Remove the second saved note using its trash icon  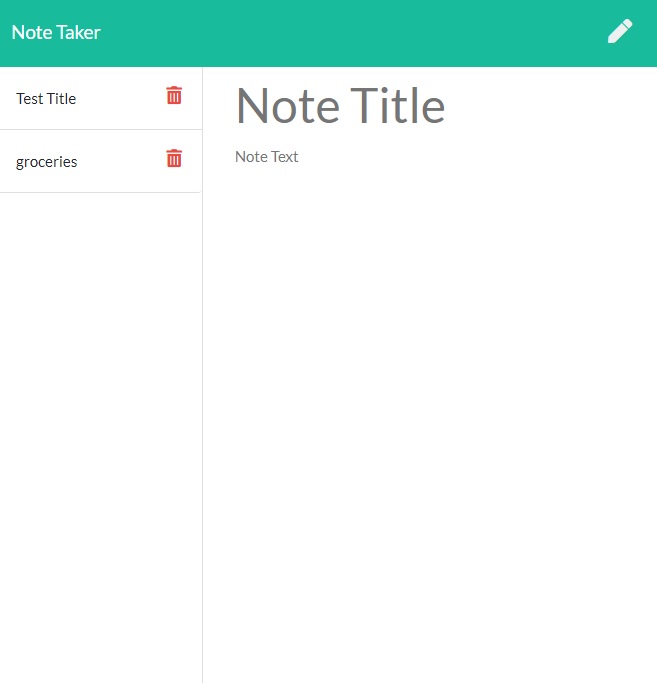(x=174, y=158)
